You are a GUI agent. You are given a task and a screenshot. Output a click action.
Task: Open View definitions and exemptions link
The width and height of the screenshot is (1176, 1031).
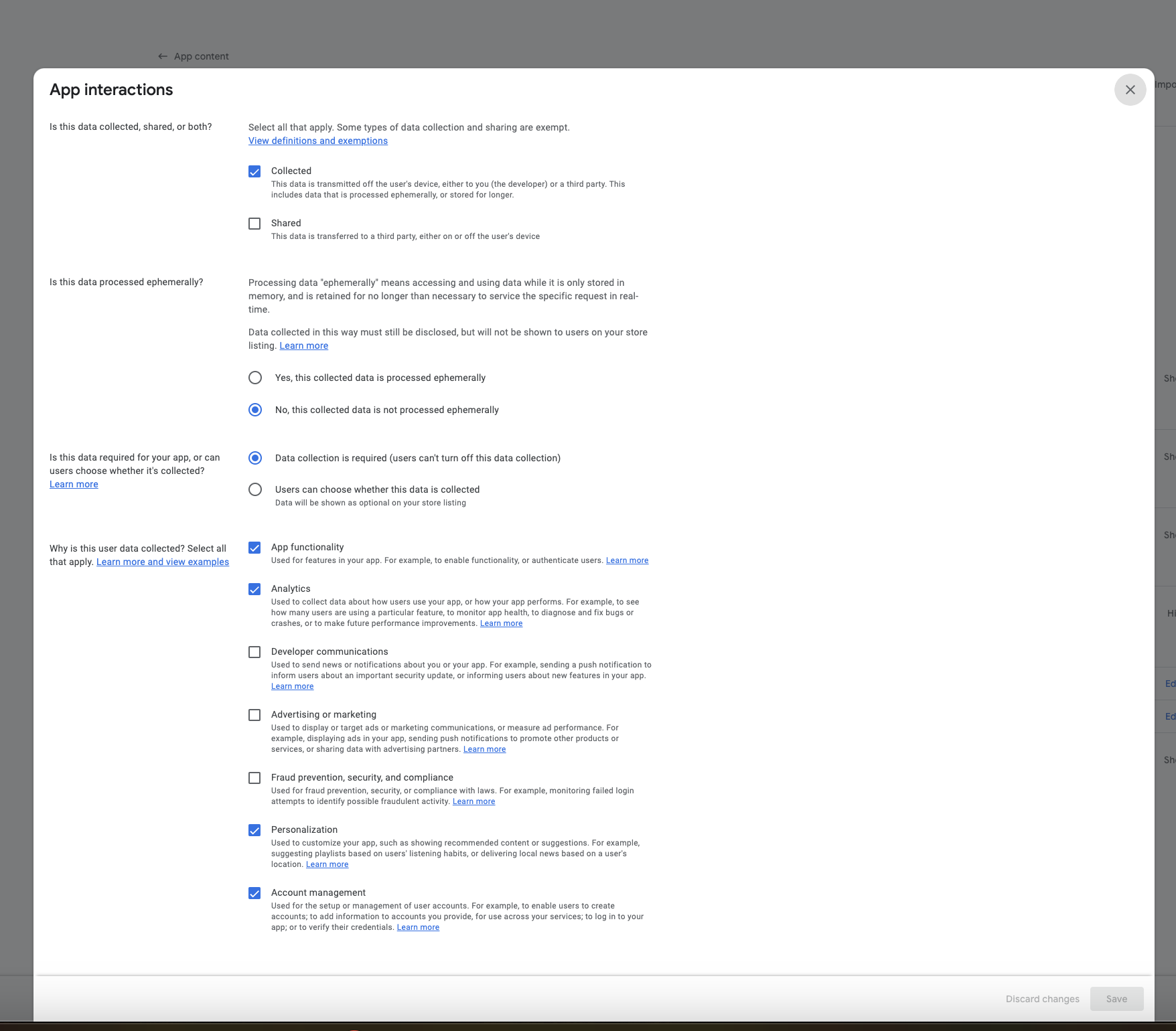pyautogui.click(x=318, y=141)
